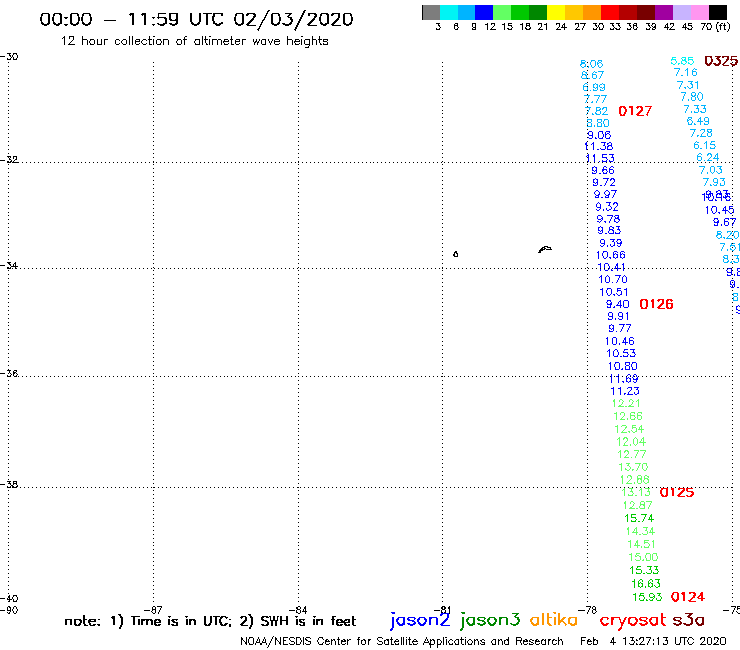Click the longitude axis label -78
740x650 pixels.
click(588, 610)
